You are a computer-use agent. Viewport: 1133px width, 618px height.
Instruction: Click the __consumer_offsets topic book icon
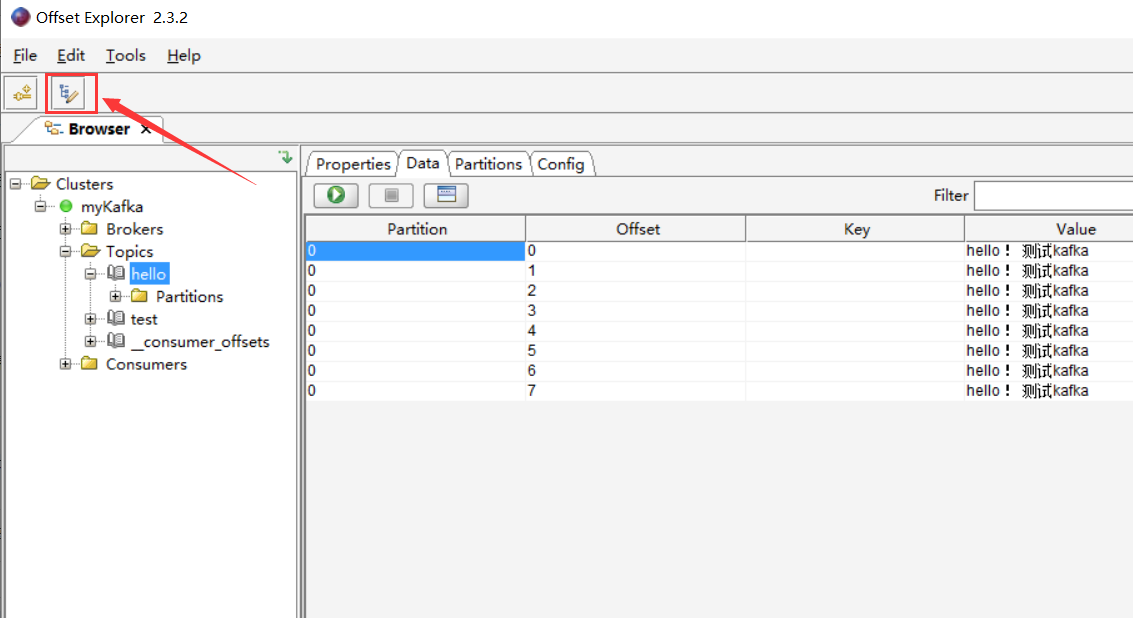click(116, 340)
